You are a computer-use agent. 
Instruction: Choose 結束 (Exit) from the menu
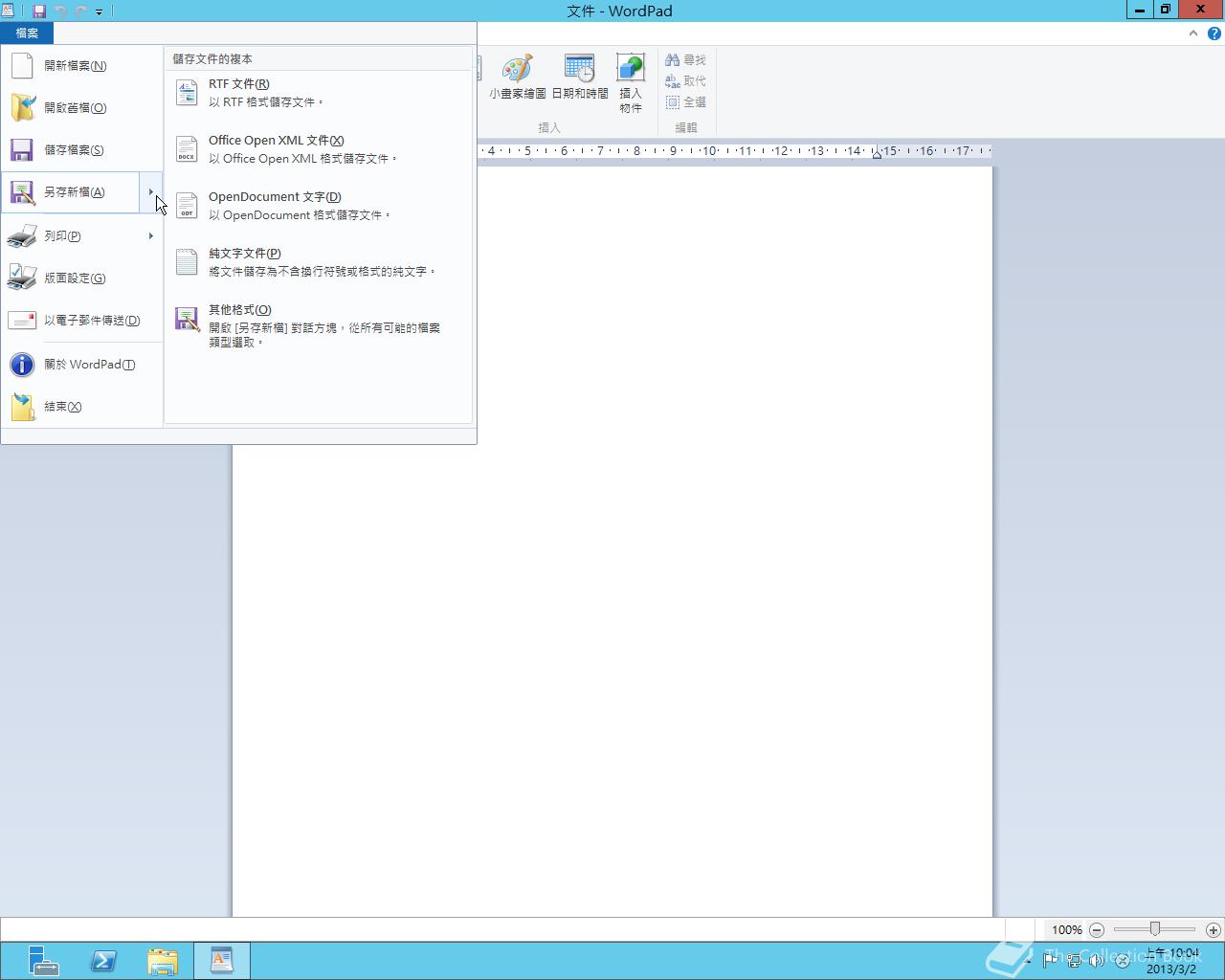coord(81,407)
